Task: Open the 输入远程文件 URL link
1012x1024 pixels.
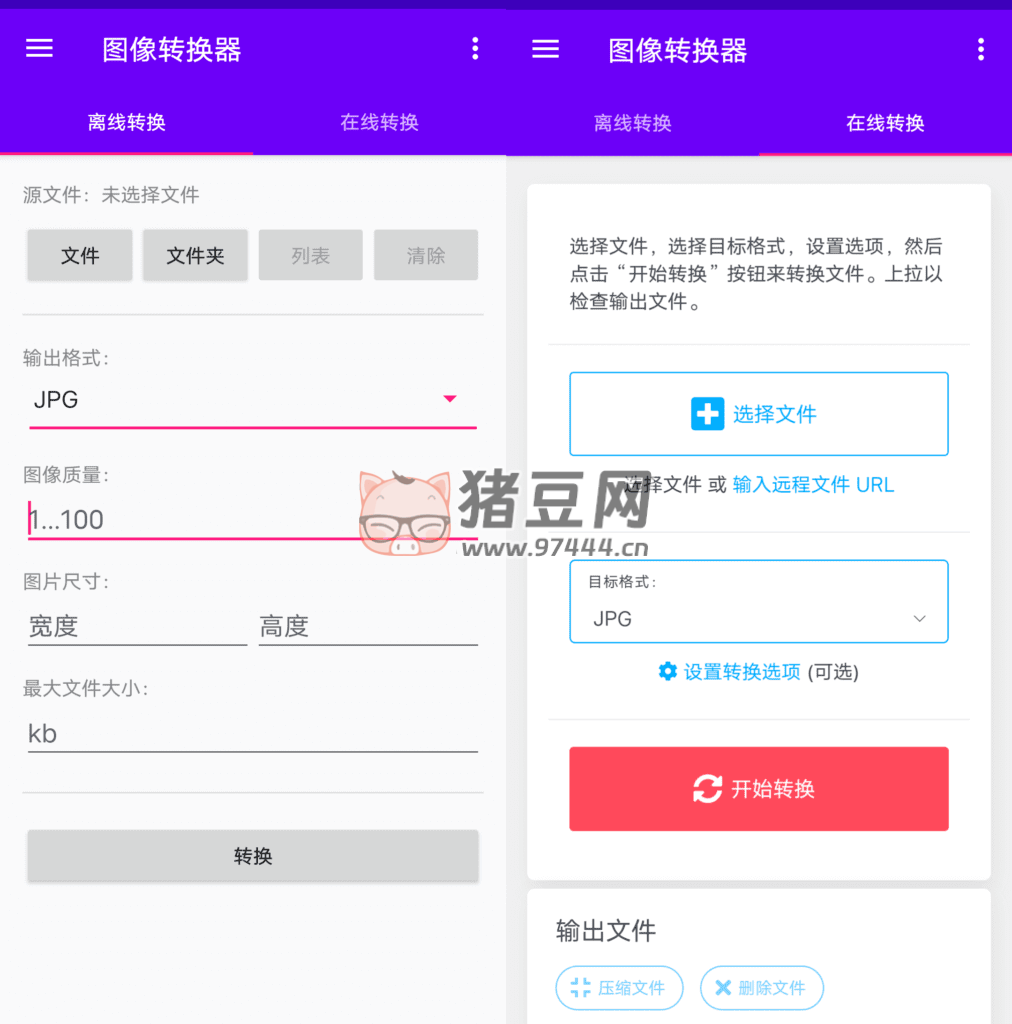Action: [813, 485]
